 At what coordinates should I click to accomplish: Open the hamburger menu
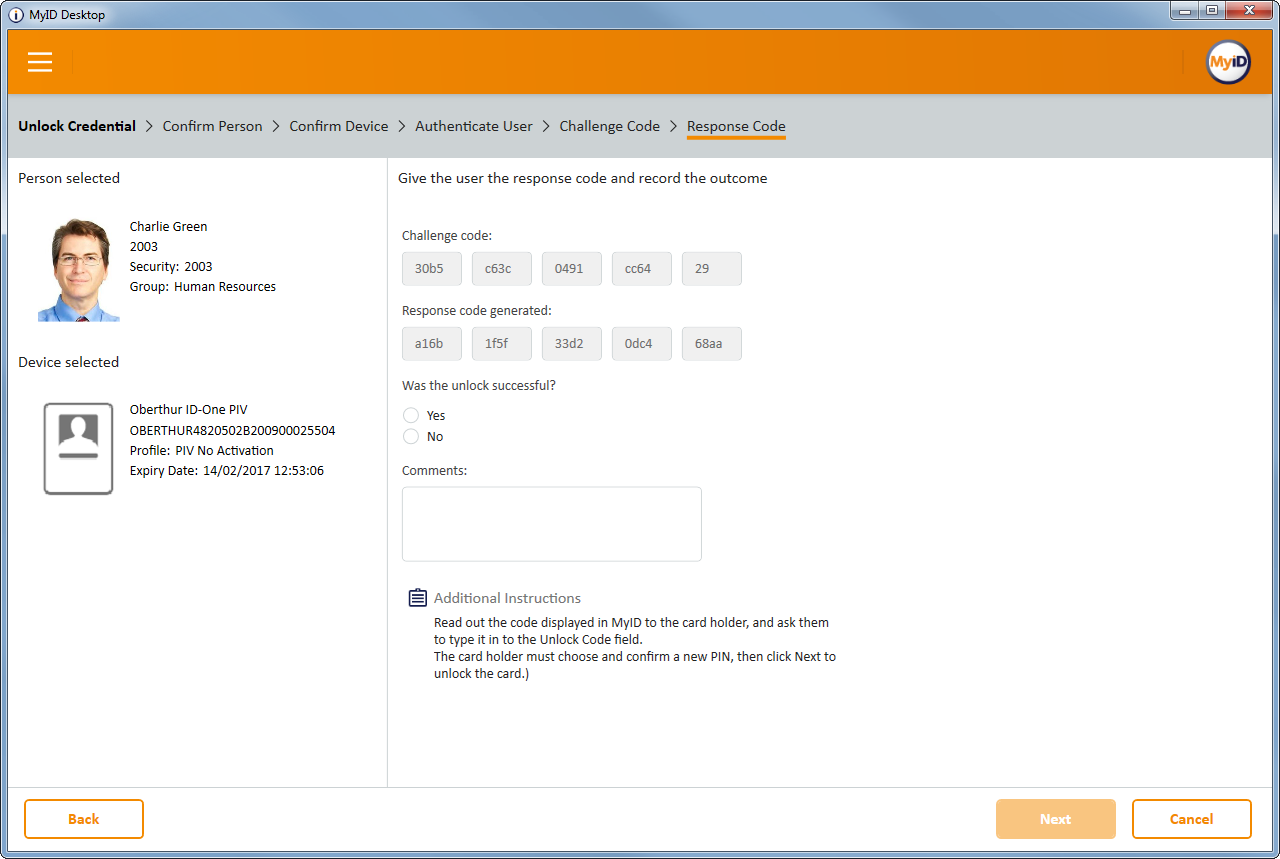point(40,62)
